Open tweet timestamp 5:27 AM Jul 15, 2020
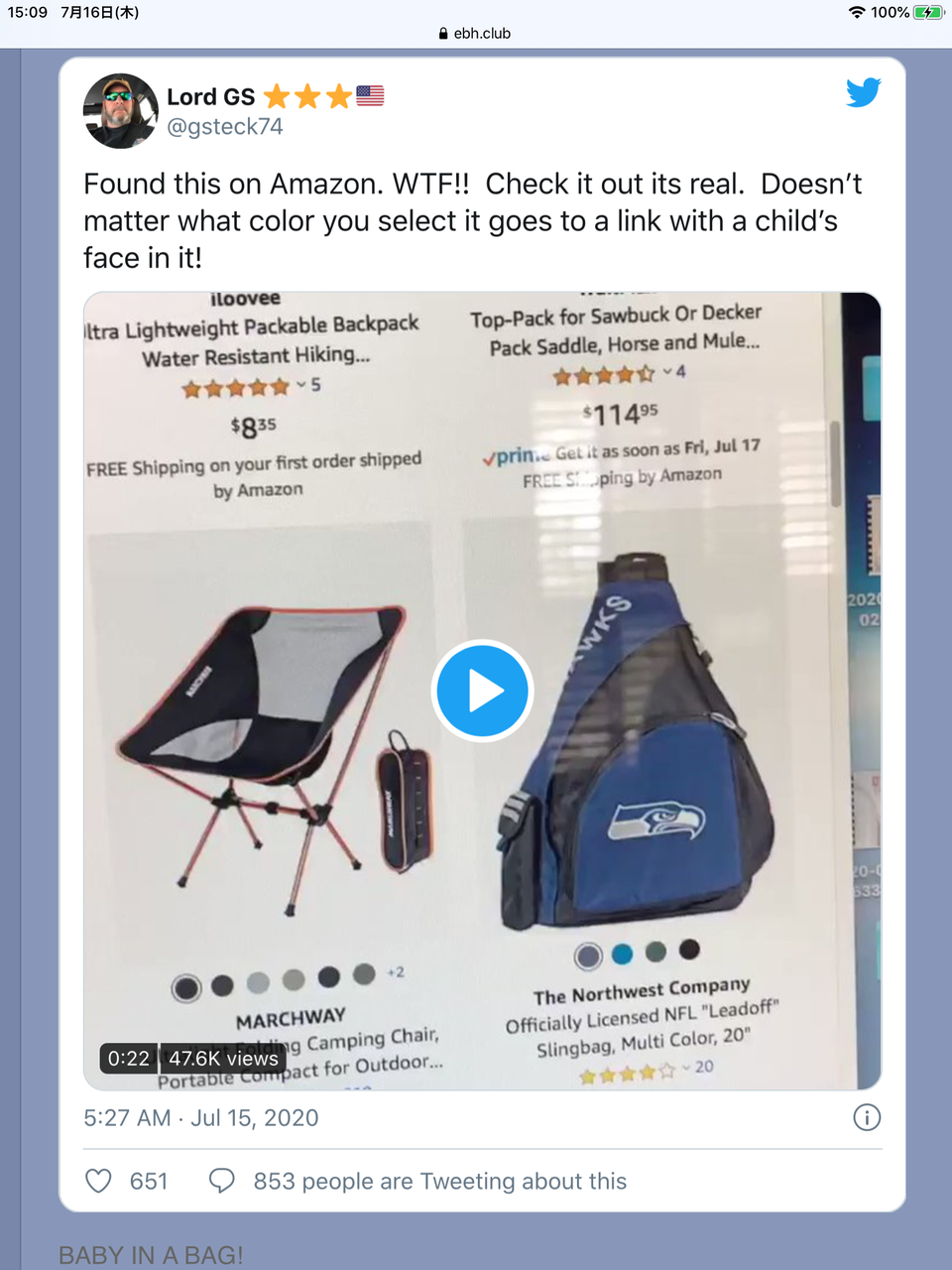The width and height of the screenshot is (952, 1270). click(x=201, y=1118)
